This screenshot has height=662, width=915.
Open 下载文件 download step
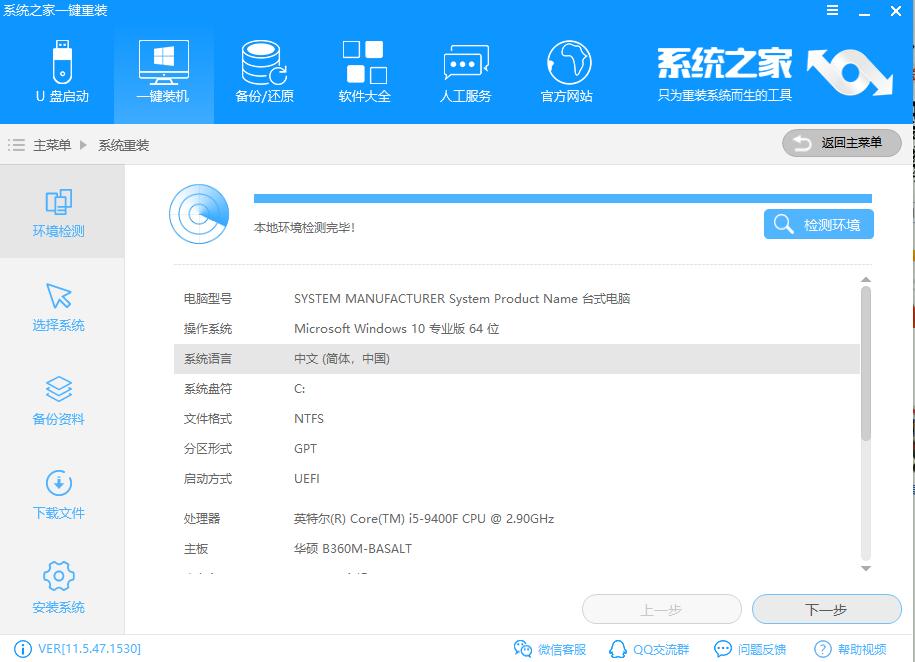[x=58, y=493]
